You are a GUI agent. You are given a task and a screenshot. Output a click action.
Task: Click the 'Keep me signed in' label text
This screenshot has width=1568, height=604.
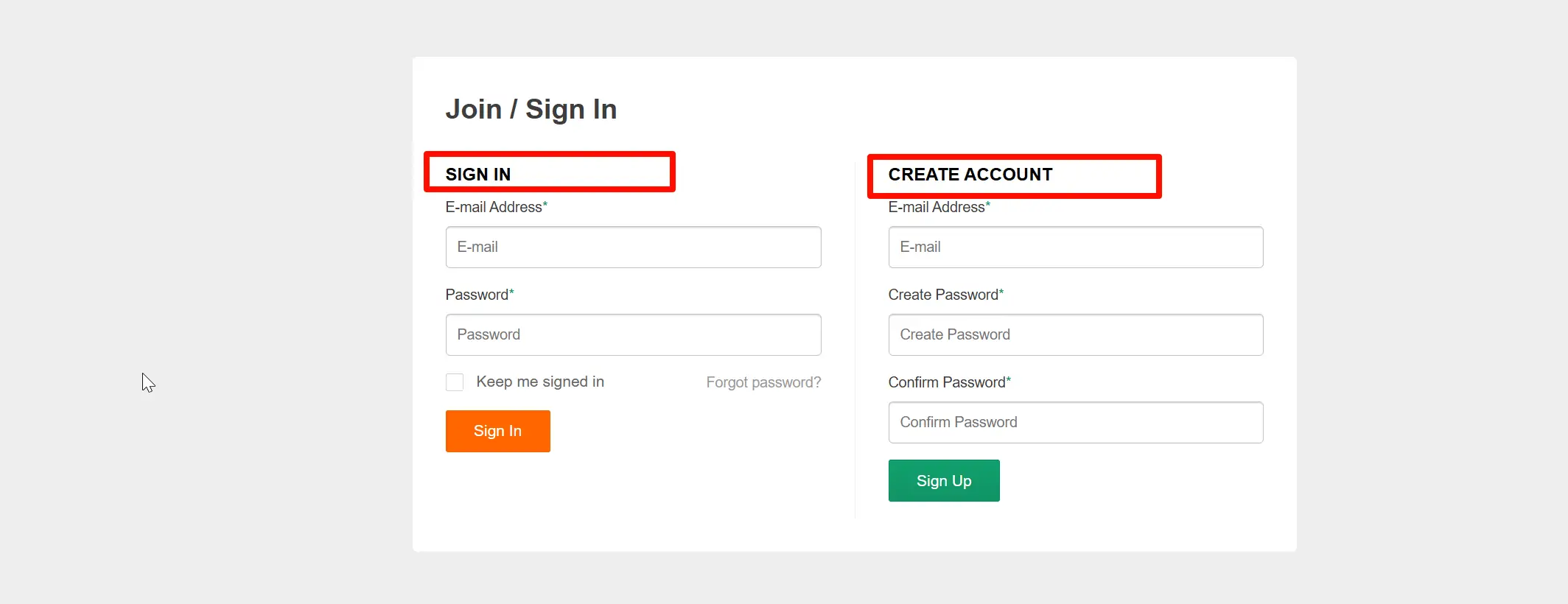pyautogui.click(x=539, y=382)
